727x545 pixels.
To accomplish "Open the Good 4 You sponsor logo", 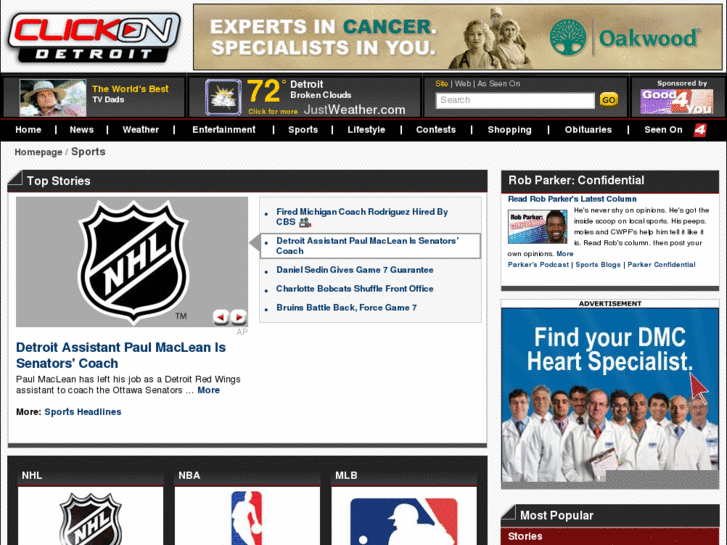I will point(676,102).
